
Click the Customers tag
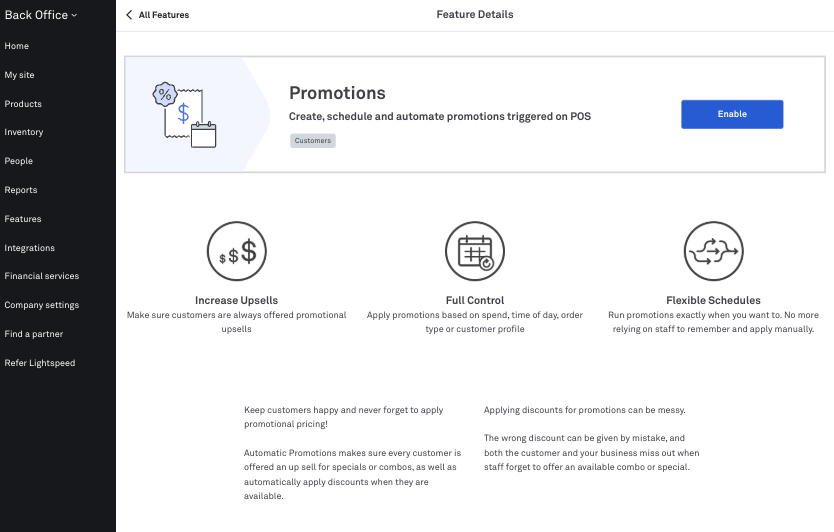313,140
